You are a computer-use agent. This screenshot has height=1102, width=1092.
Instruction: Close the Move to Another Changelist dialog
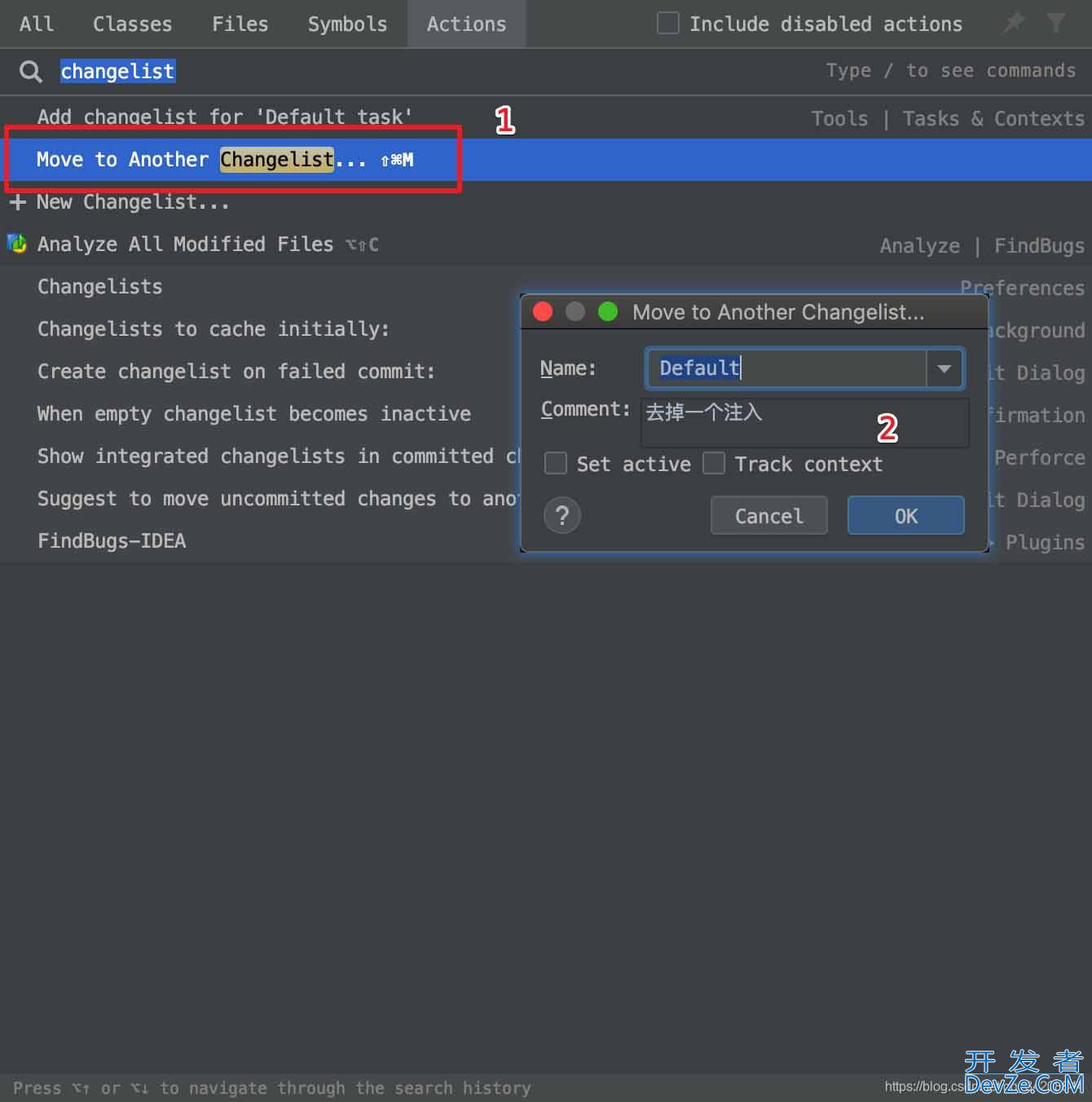pos(543,311)
